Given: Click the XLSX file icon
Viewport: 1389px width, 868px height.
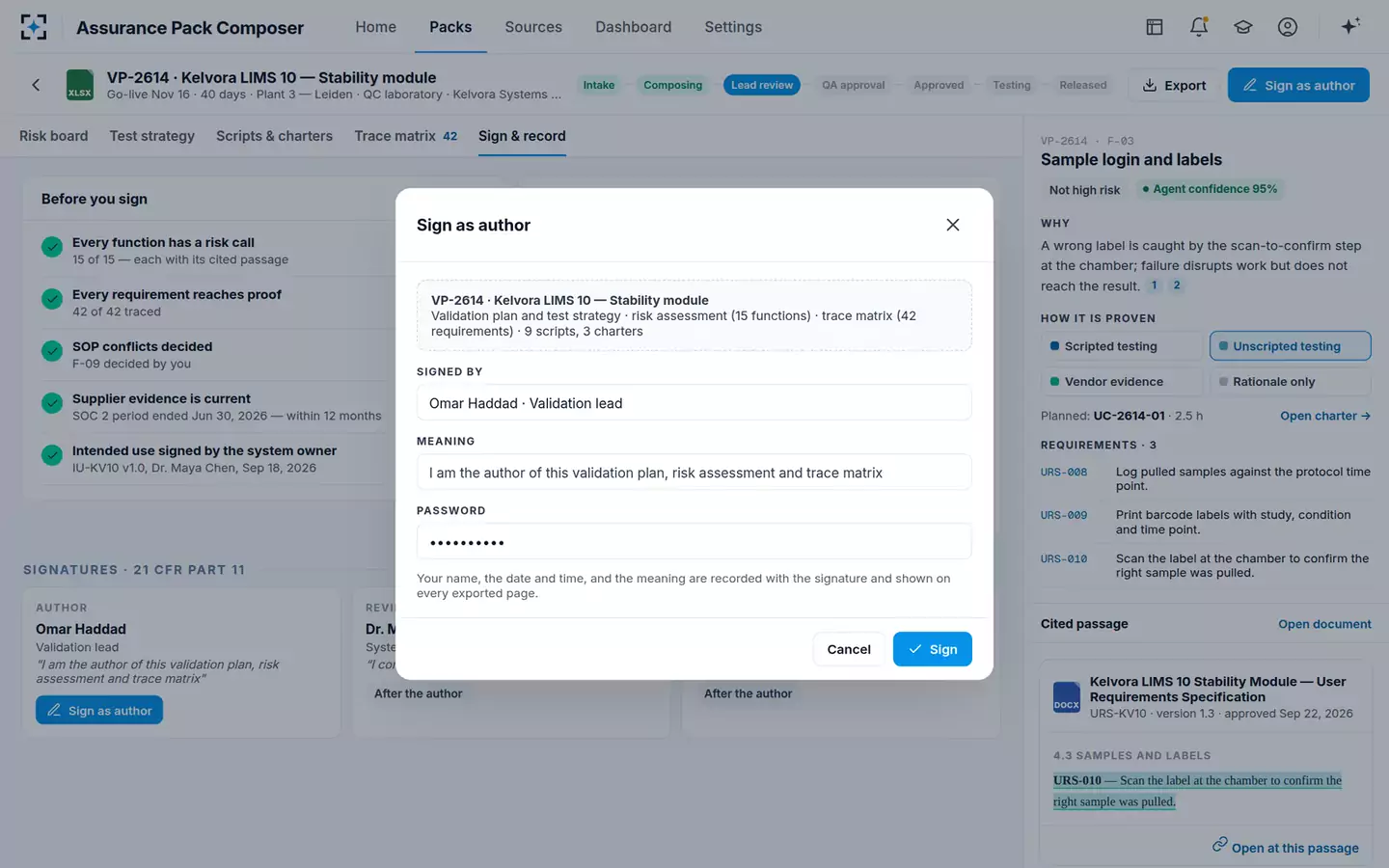Looking at the screenshot, I should (80, 85).
